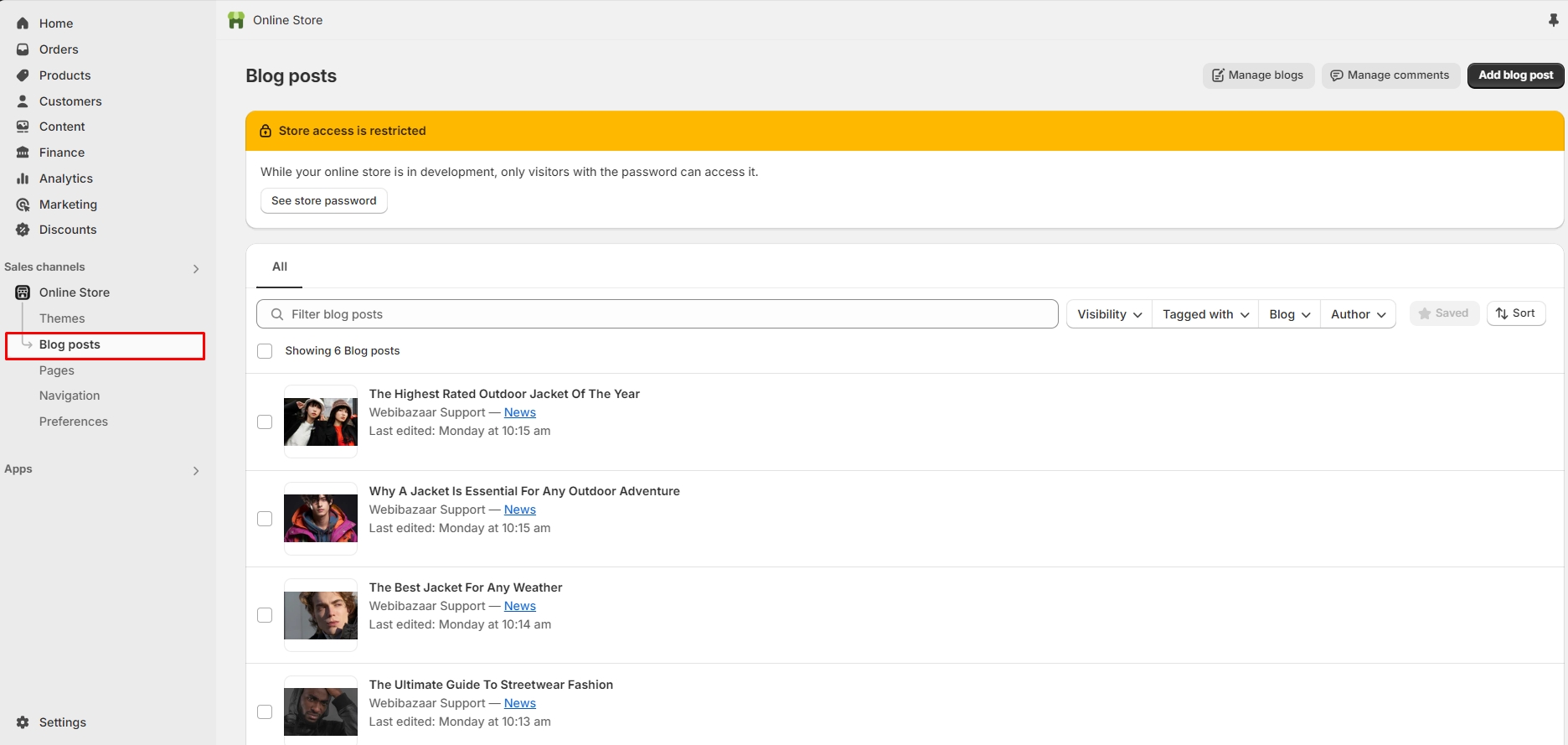Toggle the select-all blog posts checkbox
1568x745 pixels.
[x=265, y=351]
